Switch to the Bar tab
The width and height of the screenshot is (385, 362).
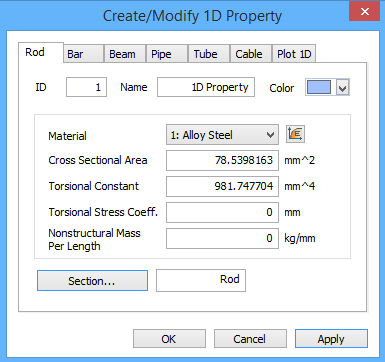[x=83, y=54]
